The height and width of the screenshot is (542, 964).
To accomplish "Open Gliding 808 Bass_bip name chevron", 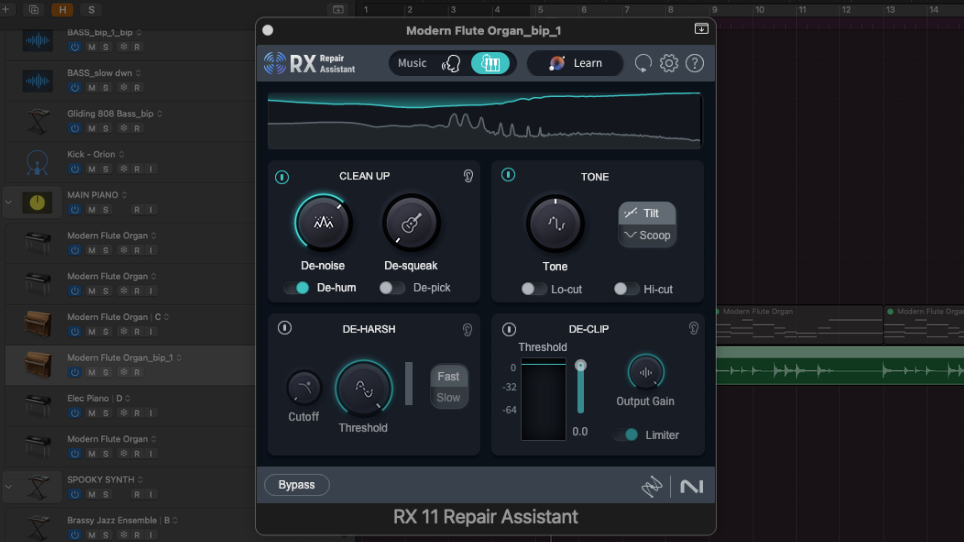I will tap(160, 114).
